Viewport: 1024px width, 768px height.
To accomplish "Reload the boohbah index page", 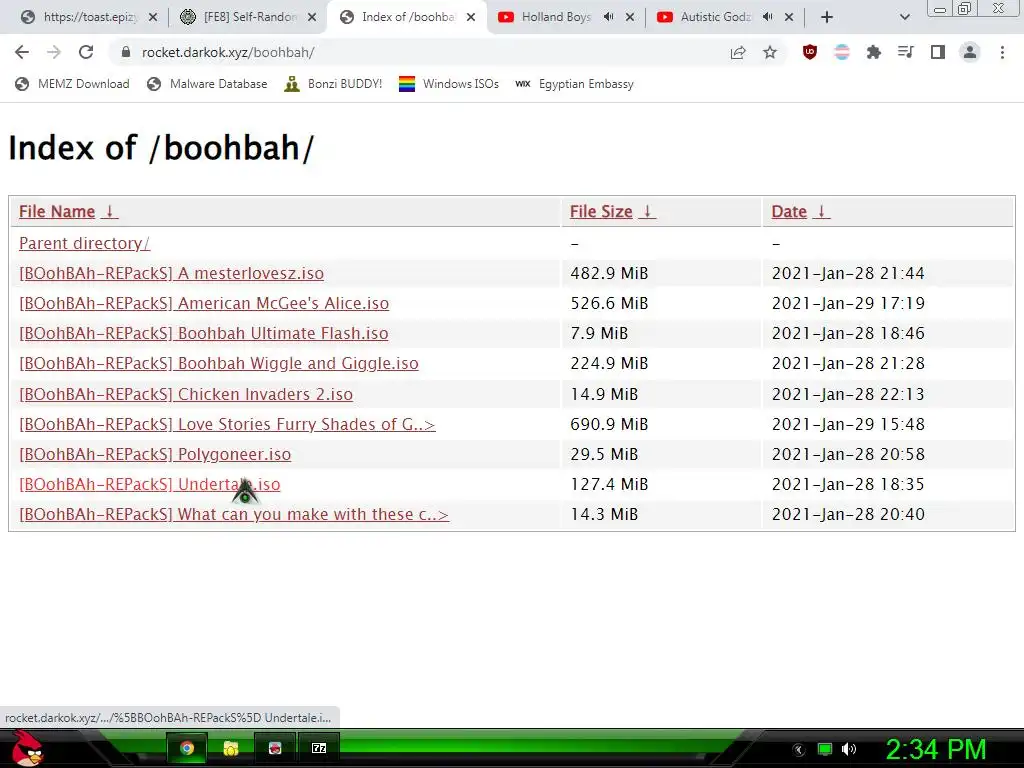I will pos(86,52).
